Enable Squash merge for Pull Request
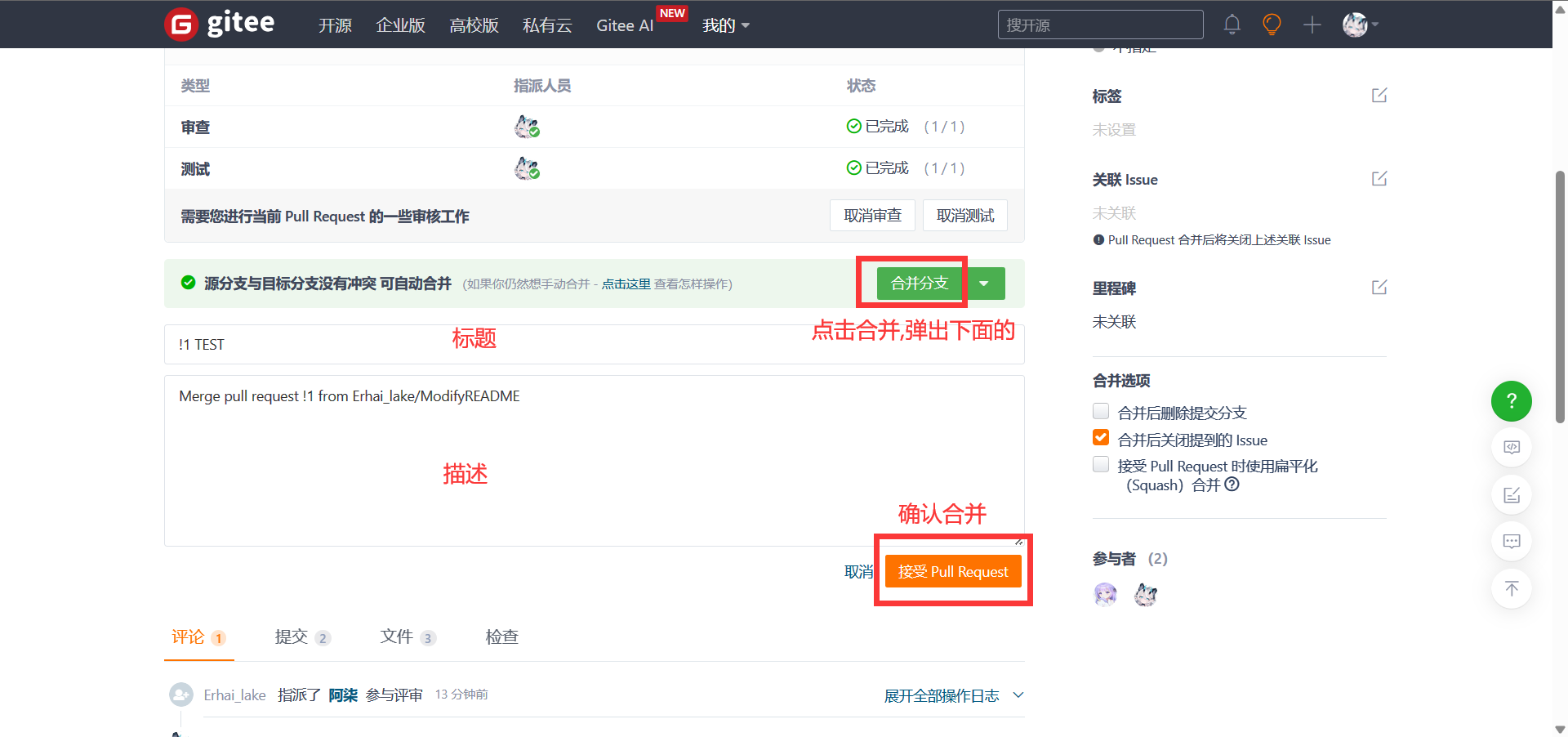 pyautogui.click(x=1101, y=465)
